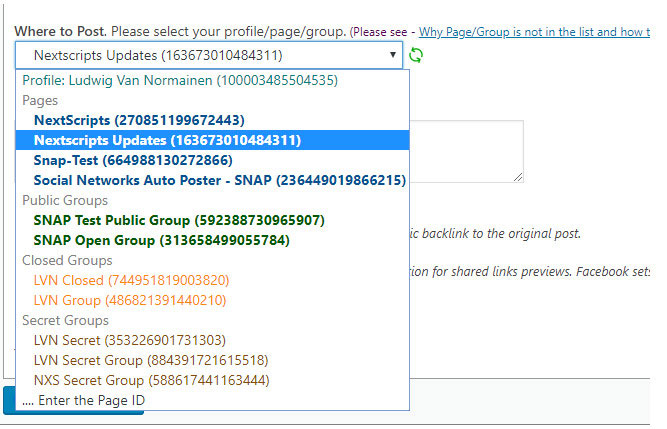The height and width of the screenshot is (429, 667).
Task: Pick LVN Closed group option
Action: 130,280
